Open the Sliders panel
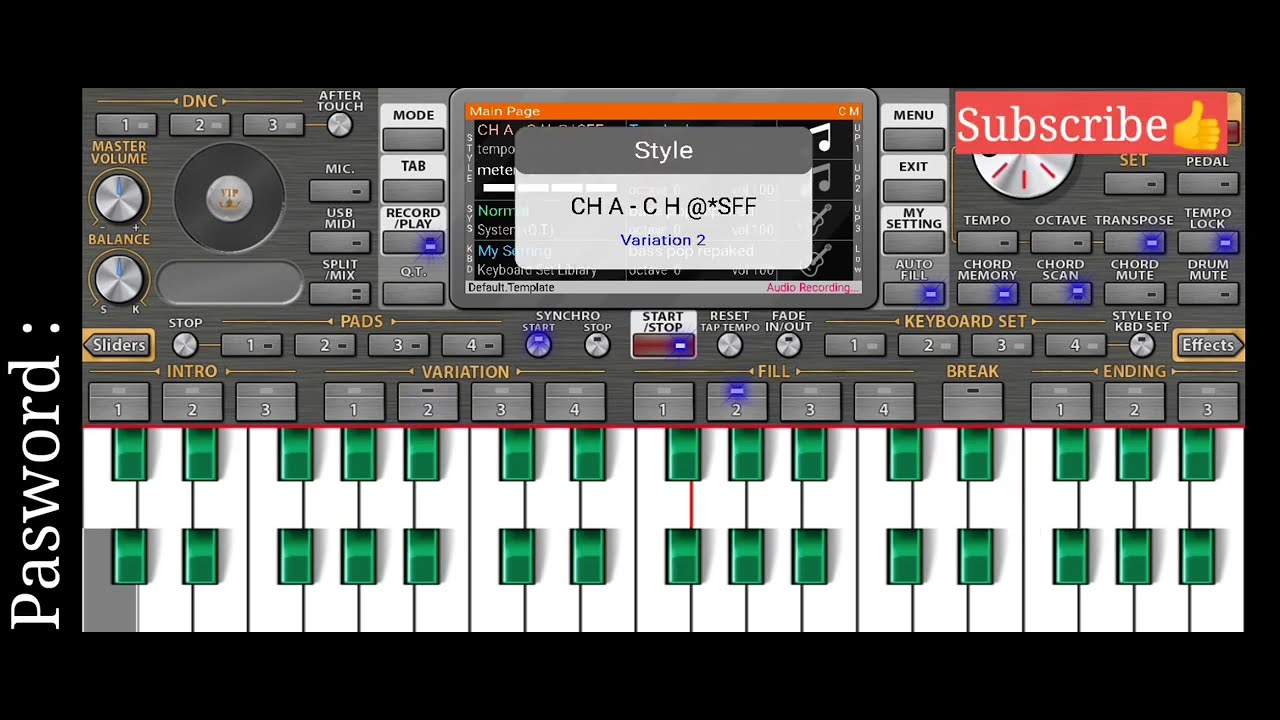The height and width of the screenshot is (720, 1280). pyautogui.click(x=118, y=345)
